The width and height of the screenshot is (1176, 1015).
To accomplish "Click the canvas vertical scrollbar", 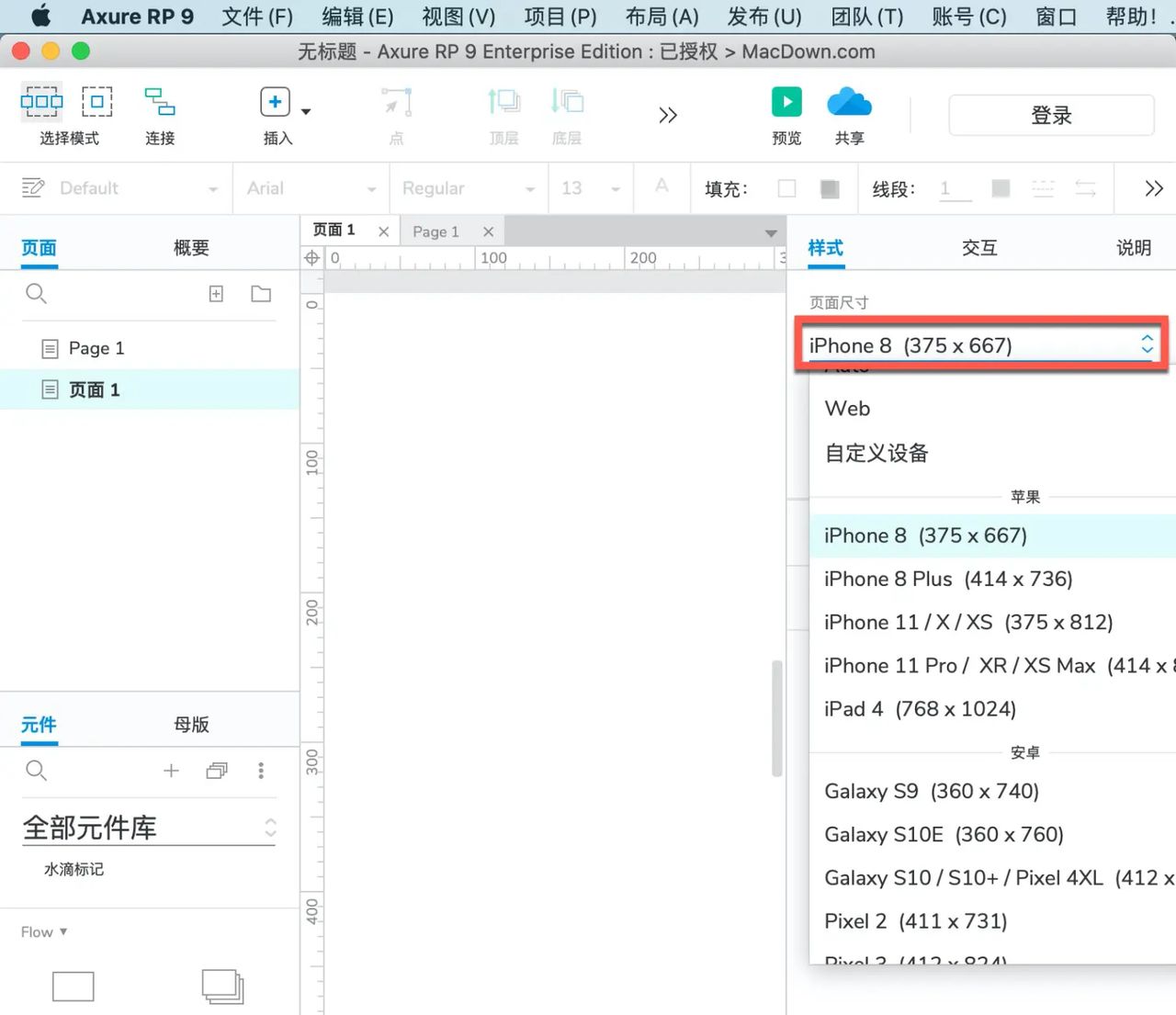I will [x=776, y=718].
